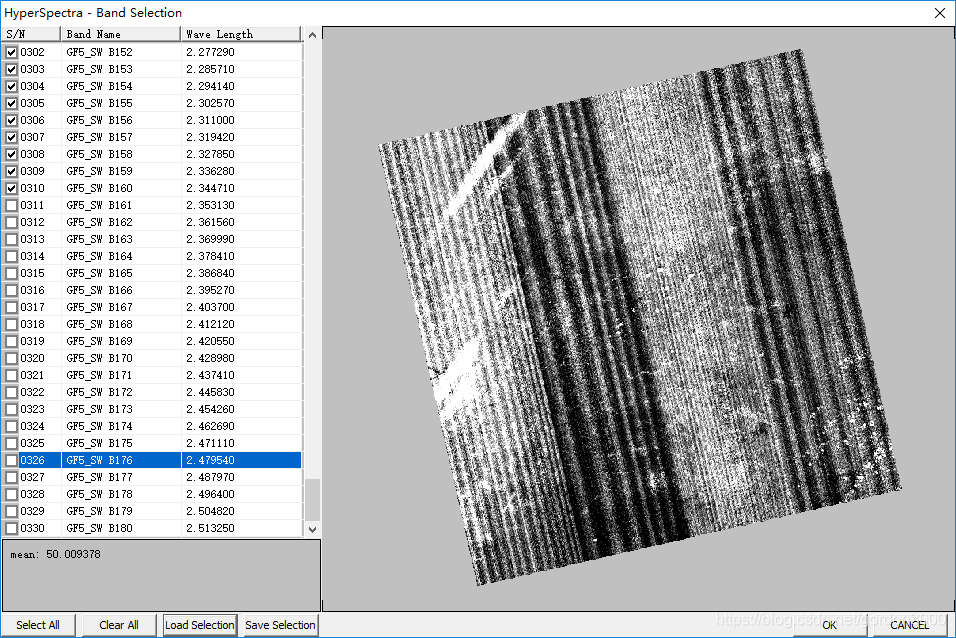The height and width of the screenshot is (638, 956).
Task: Tick the checkbox for band 0316
Action: pyautogui.click(x=11, y=290)
